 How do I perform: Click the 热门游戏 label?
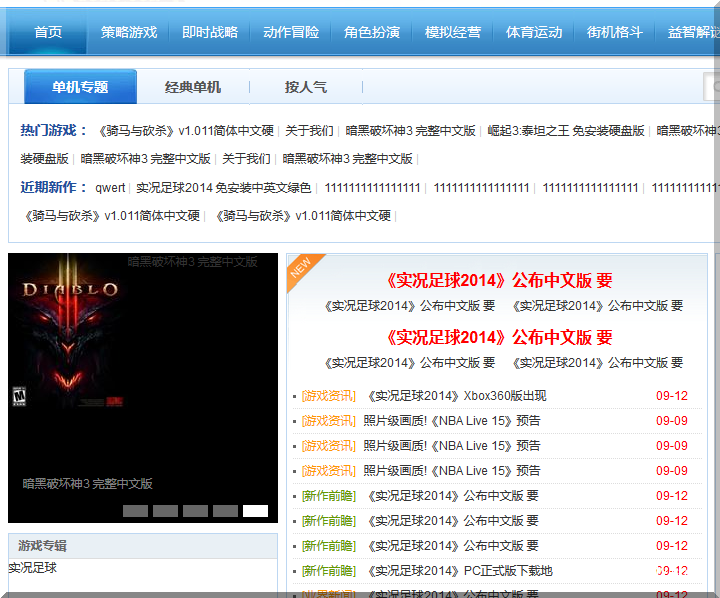53,130
